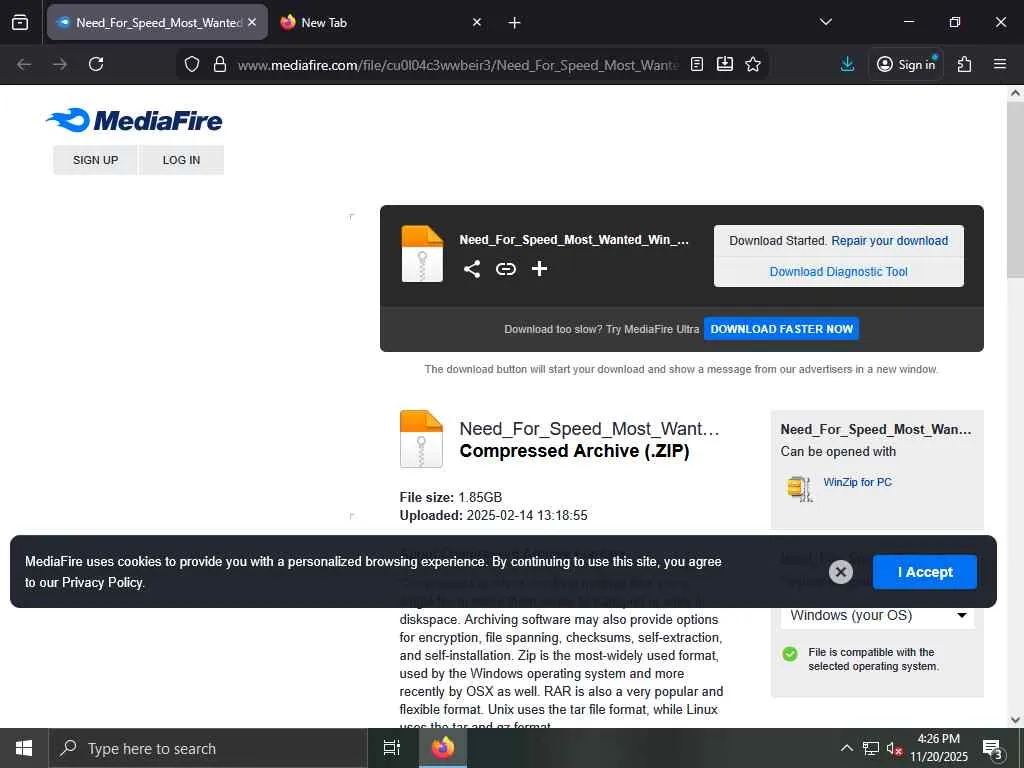Dismiss the cookie banner with X
The width and height of the screenshot is (1024, 768).
coord(840,572)
